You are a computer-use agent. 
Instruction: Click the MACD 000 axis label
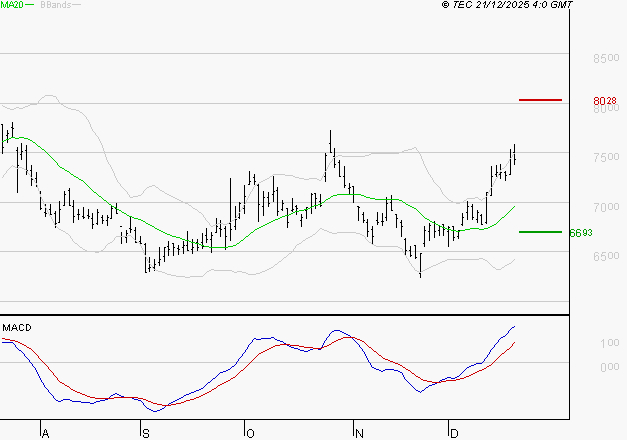[x=610, y=367]
